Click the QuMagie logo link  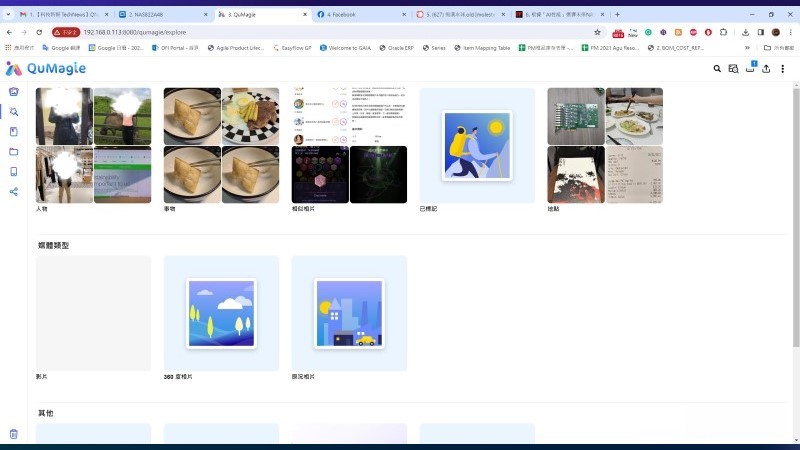(46, 68)
